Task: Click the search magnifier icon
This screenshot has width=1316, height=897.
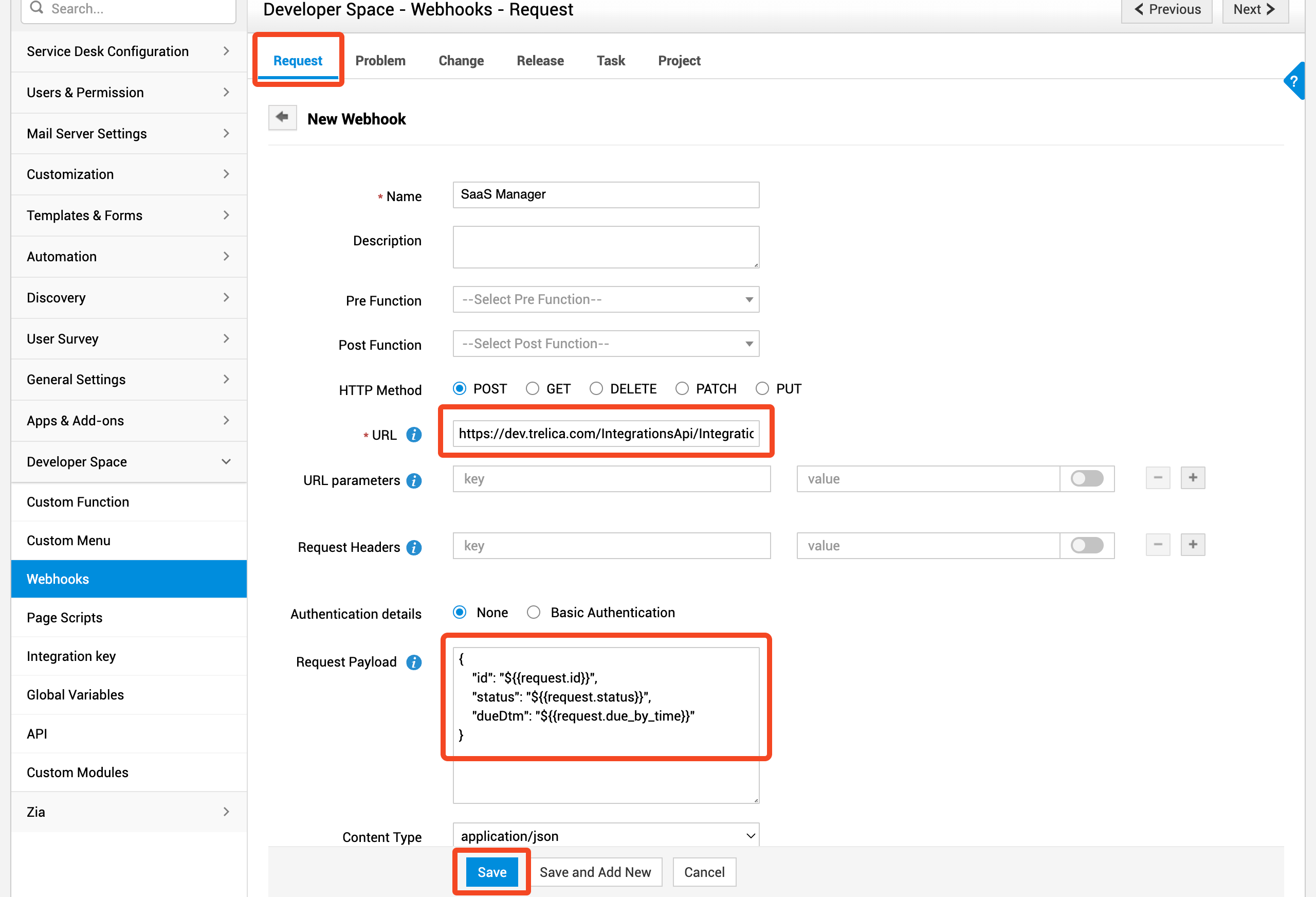Action: point(37,8)
